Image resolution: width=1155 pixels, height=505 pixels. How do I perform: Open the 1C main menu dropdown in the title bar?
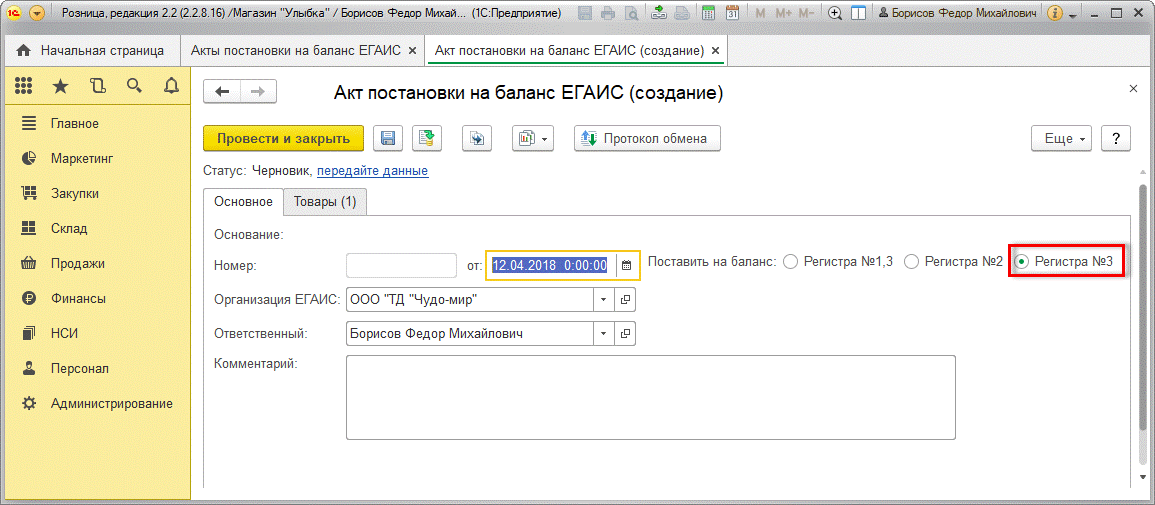click(x=36, y=13)
